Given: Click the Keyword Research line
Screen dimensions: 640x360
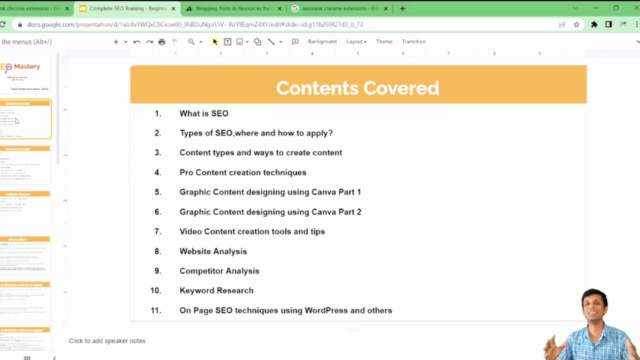Looking at the screenshot, I should (x=216, y=291).
